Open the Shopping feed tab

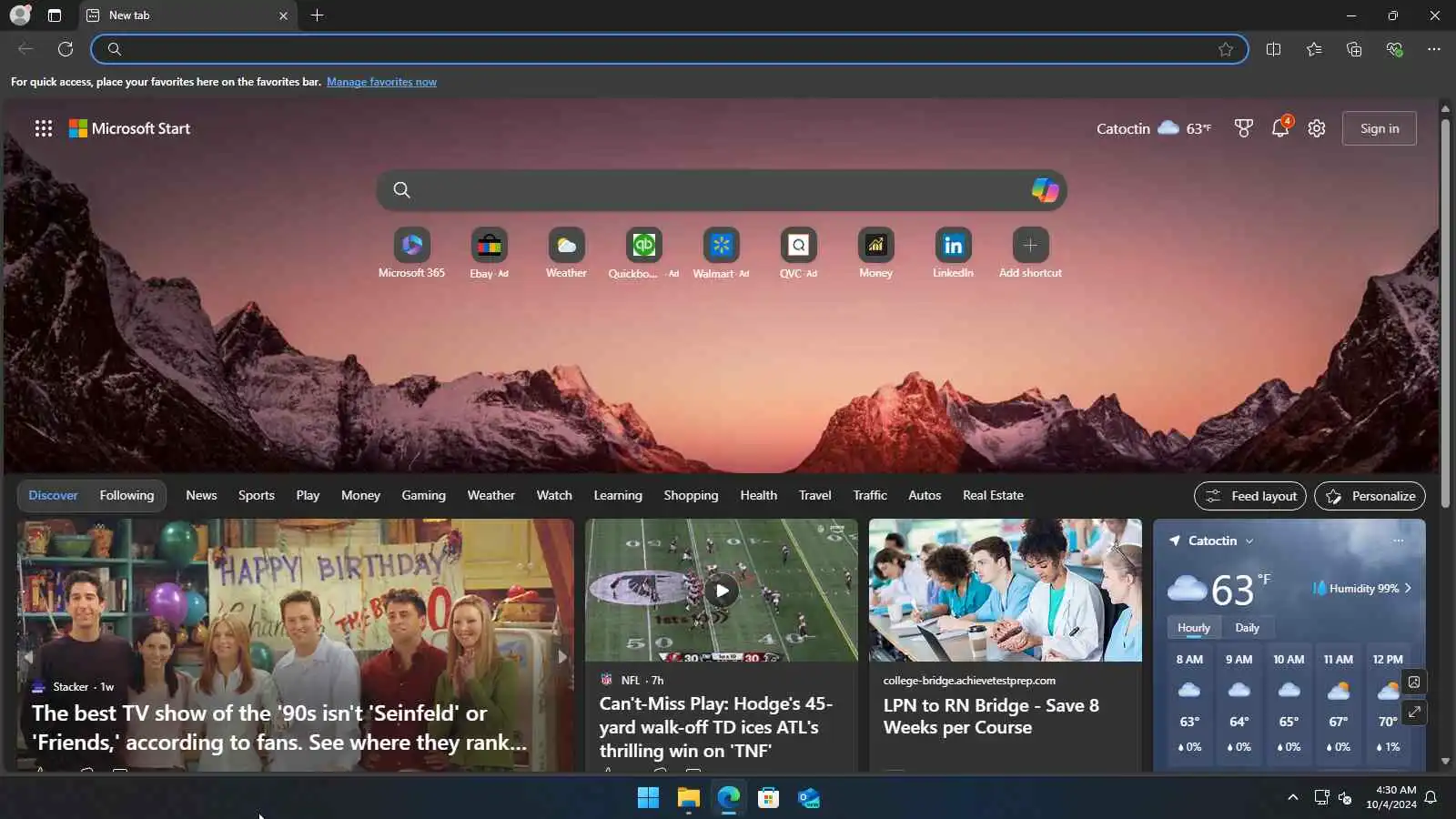click(691, 495)
